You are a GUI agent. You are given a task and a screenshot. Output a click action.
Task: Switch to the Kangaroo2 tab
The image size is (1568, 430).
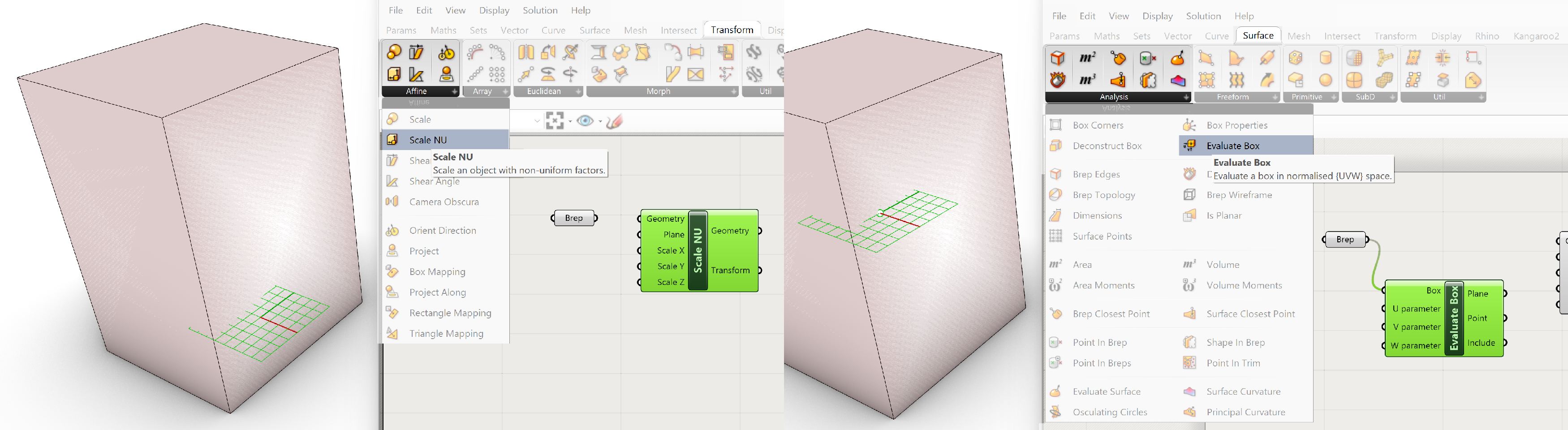click(1536, 36)
